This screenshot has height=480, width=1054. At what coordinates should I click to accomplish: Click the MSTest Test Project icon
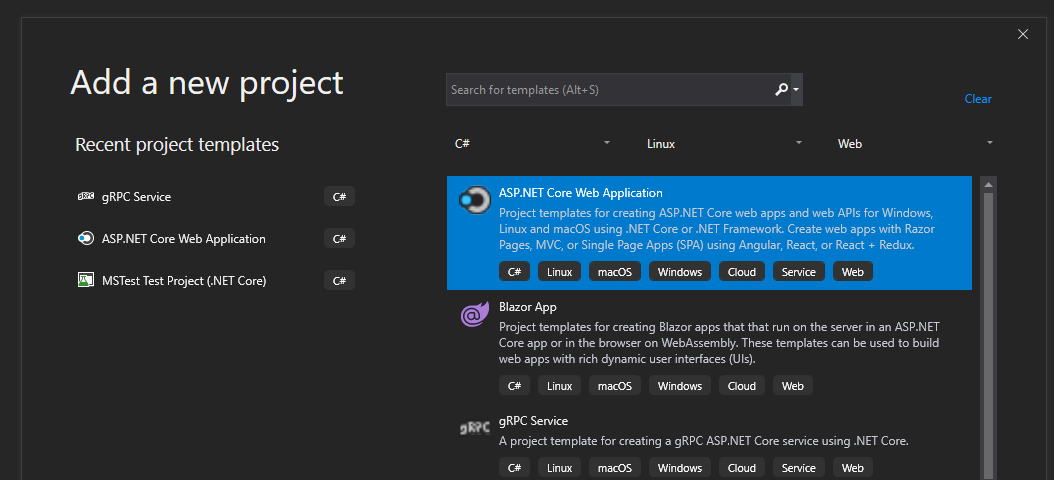pyautogui.click(x=85, y=281)
